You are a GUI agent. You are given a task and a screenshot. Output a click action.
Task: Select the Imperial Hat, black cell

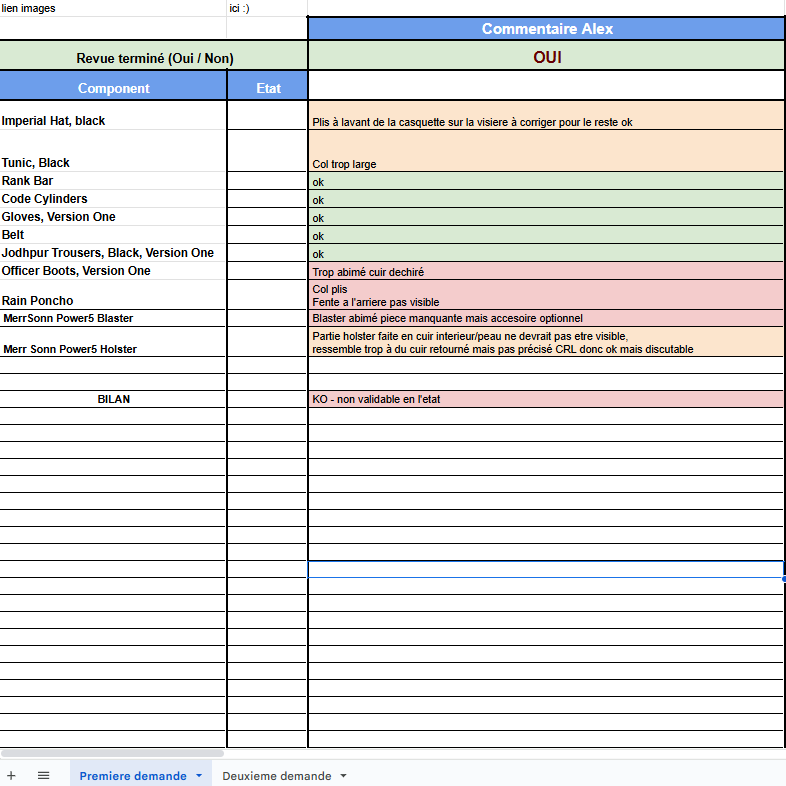(x=113, y=120)
